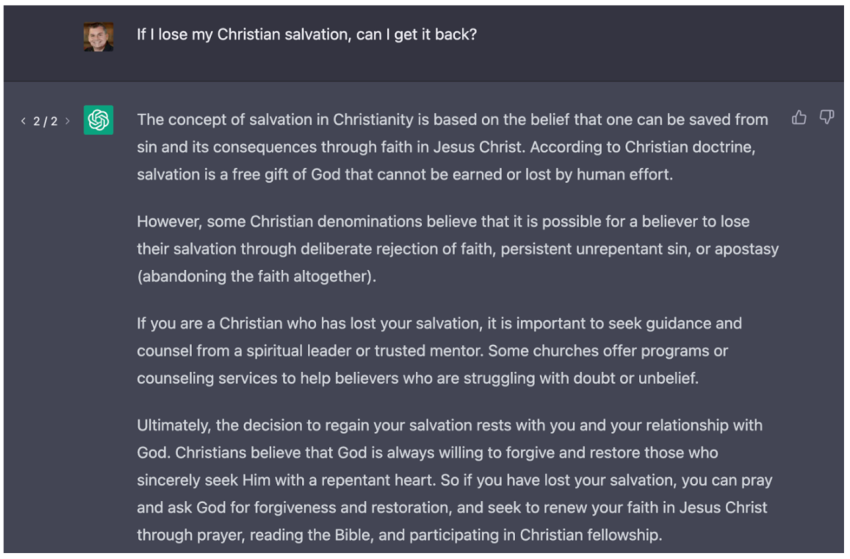Click the "2 / 2" response counter
The height and width of the screenshot is (559, 850).
pyautogui.click(x=45, y=121)
